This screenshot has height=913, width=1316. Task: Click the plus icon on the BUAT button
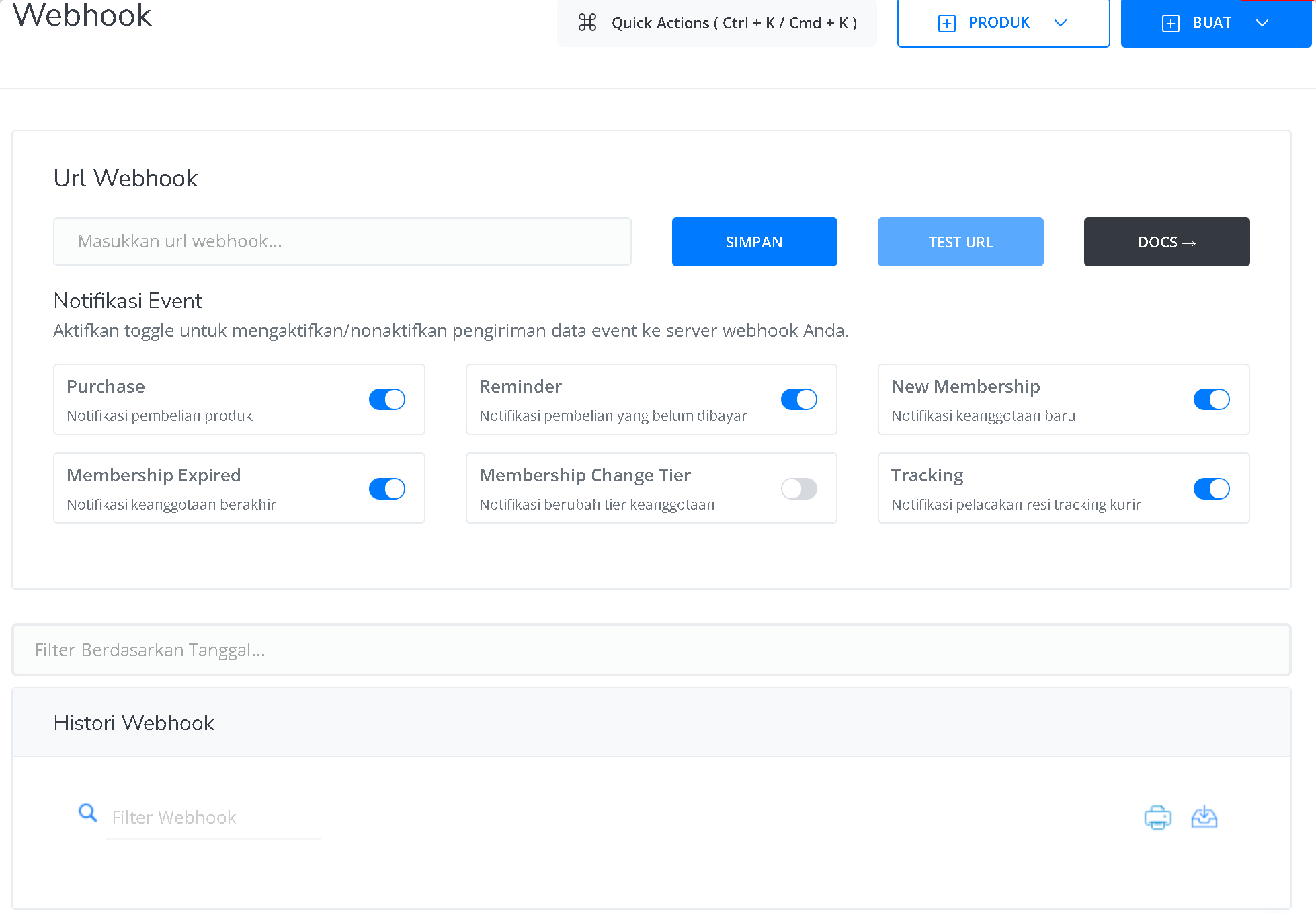click(x=1170, y=24)
